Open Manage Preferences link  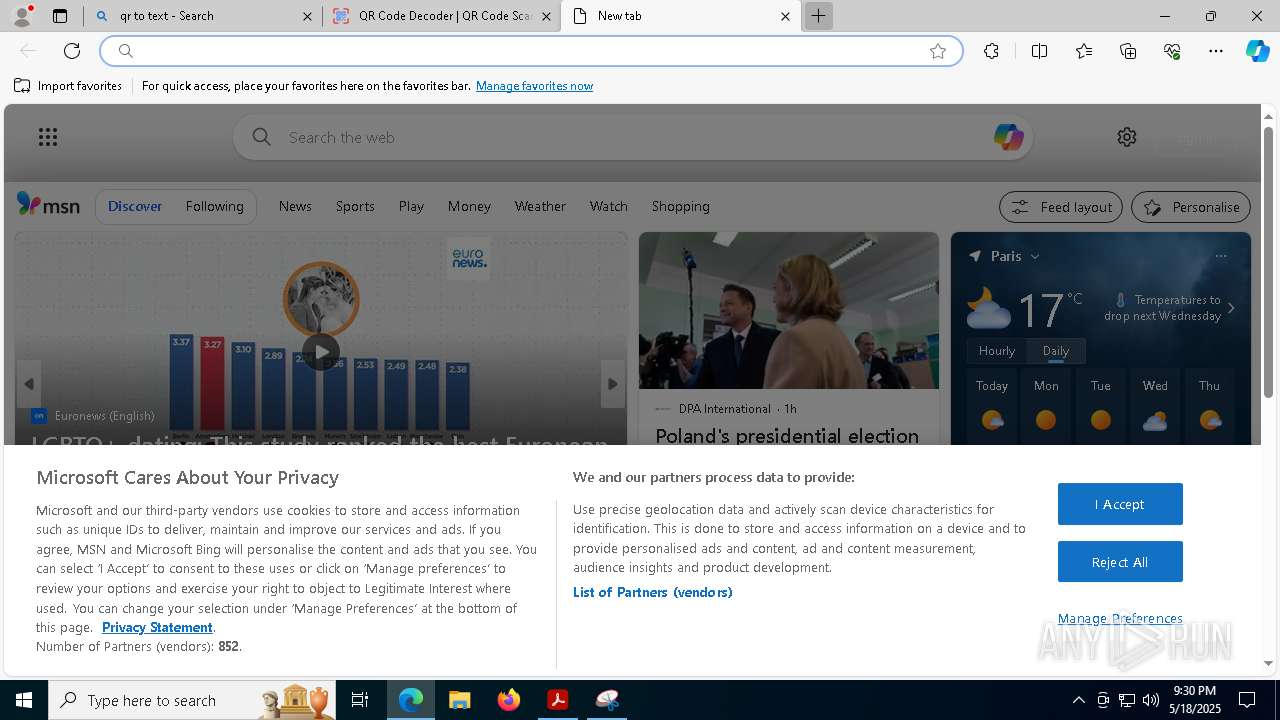point(1120,618)
